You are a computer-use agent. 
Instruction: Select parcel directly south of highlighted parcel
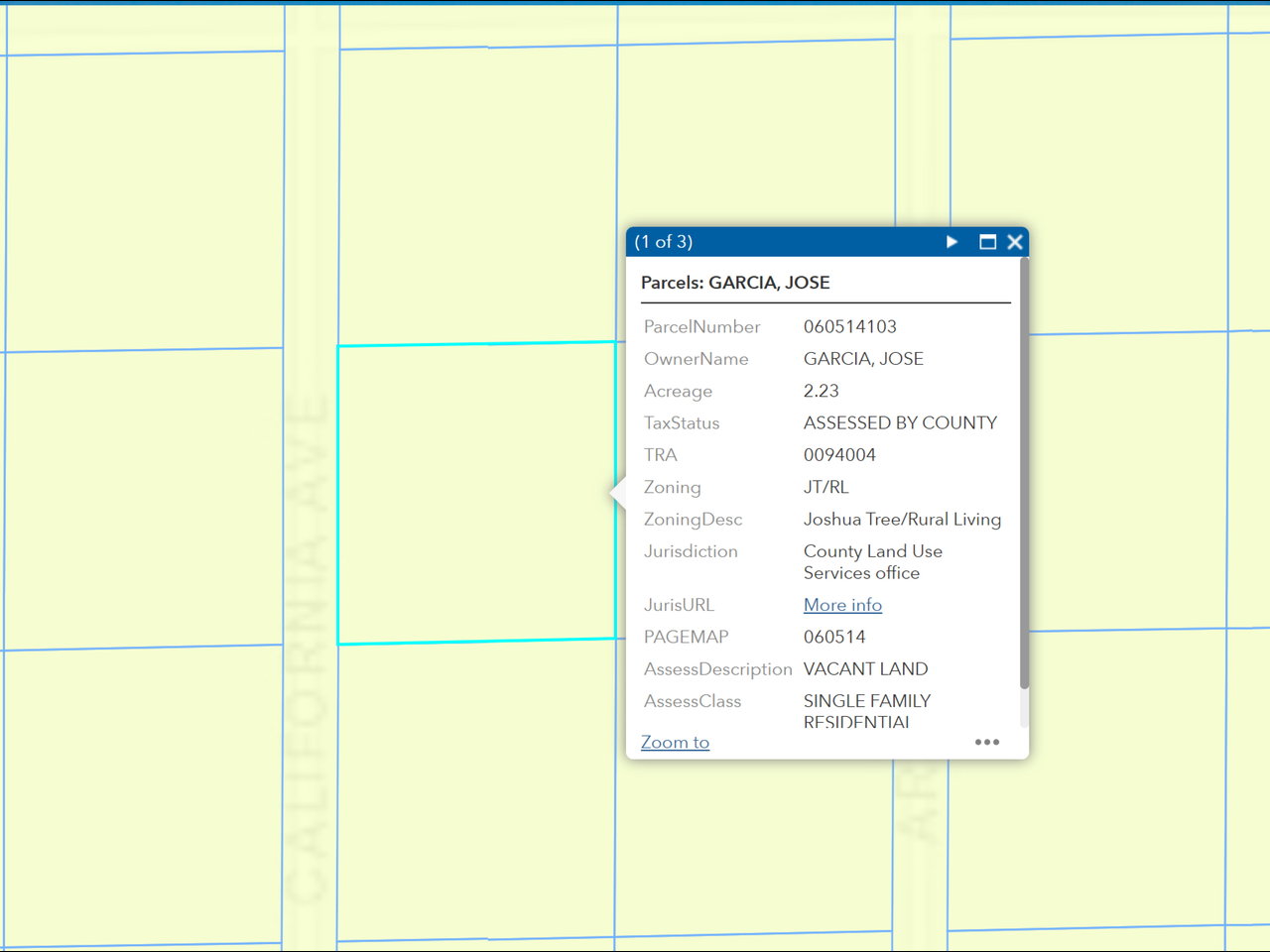click(x=476, y=791)
